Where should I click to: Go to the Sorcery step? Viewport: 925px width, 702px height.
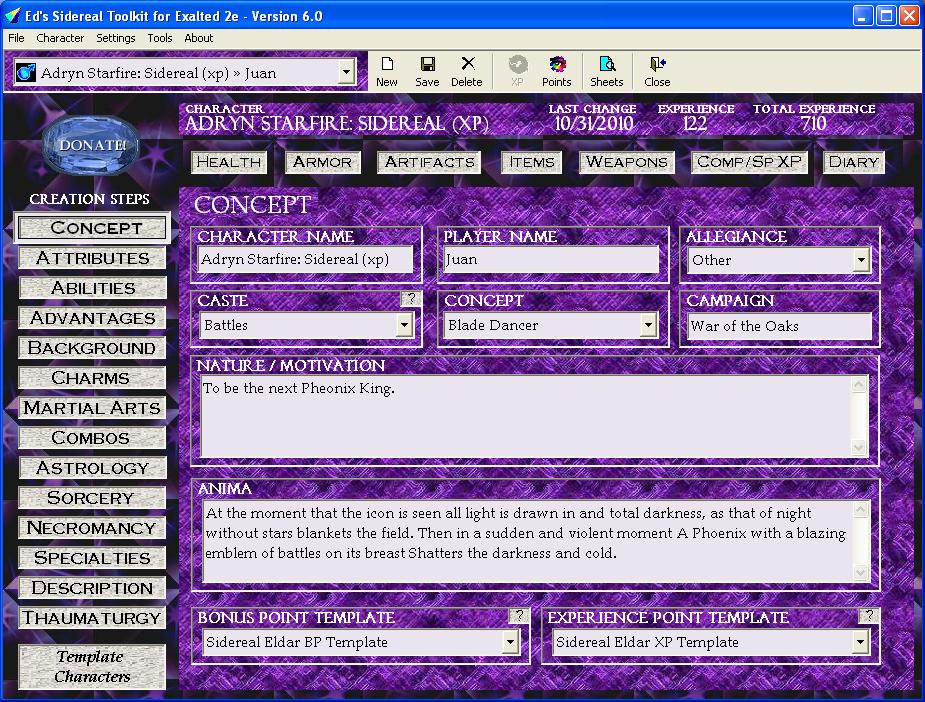(92, 498)
